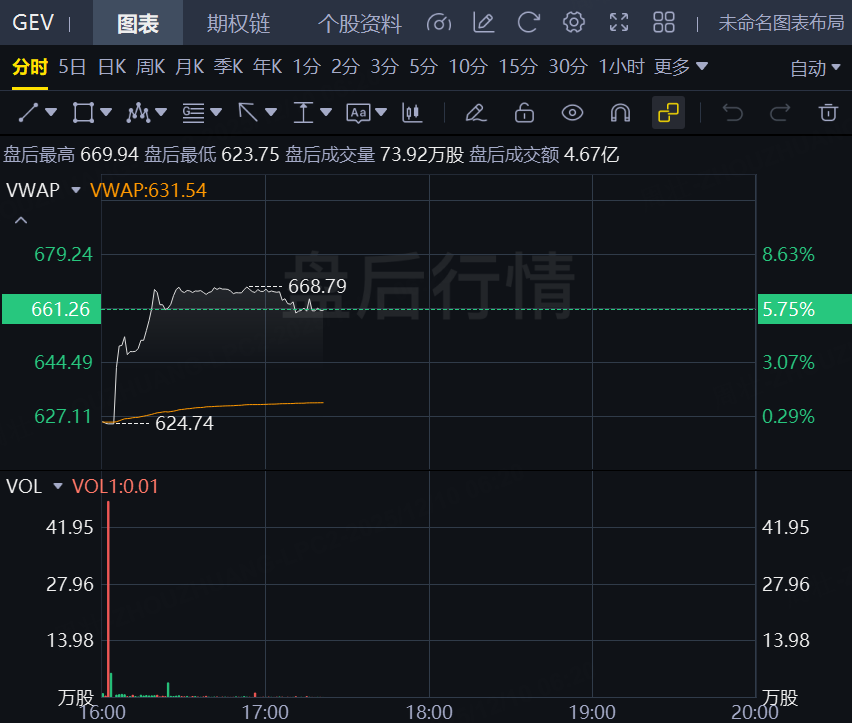Select the 15分 interval
852x723 pixels.
tap(517, 67)
